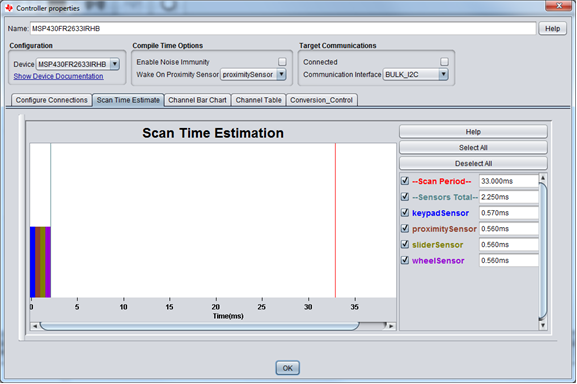This screenshot has width=577, height=384.
Task: Click the Sensors Total value field
Action: [x=508, y=197]
